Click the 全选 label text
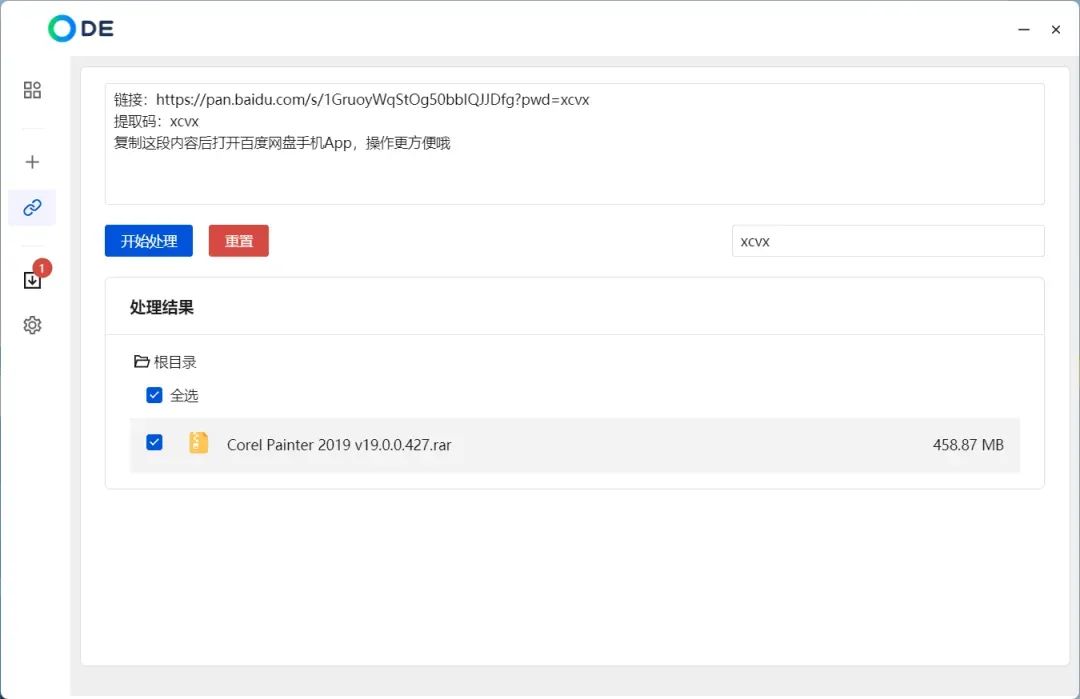 pyautogui.click(x=184, y=395)
